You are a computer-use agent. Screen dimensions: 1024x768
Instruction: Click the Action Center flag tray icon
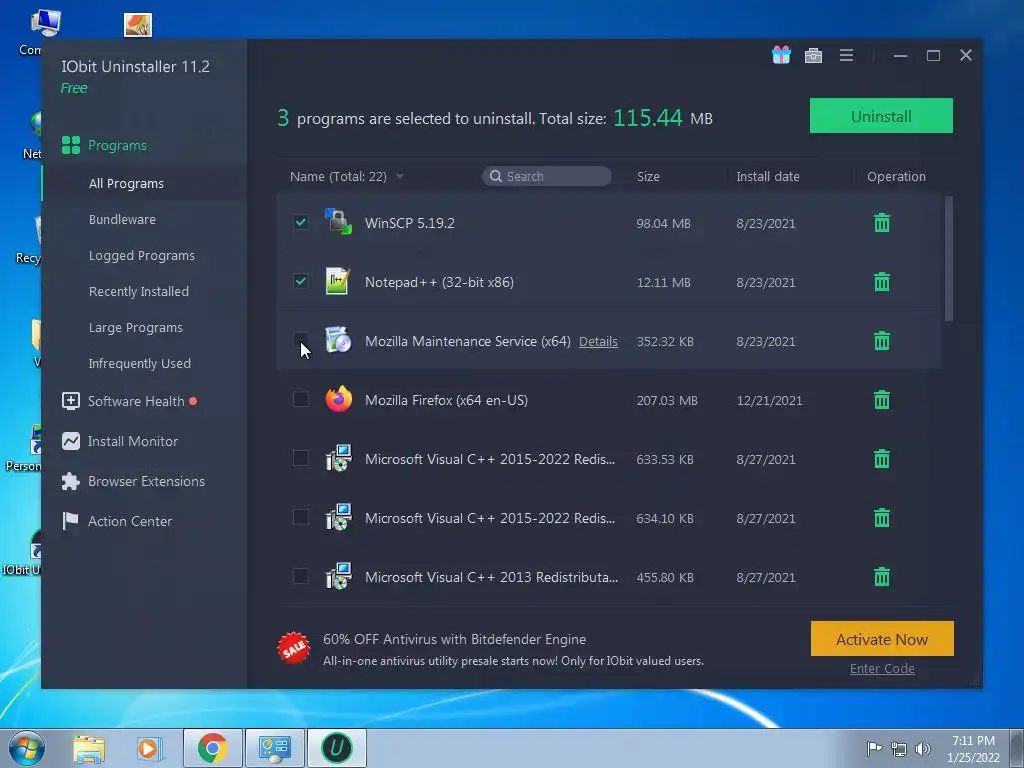tap(874, 749)
